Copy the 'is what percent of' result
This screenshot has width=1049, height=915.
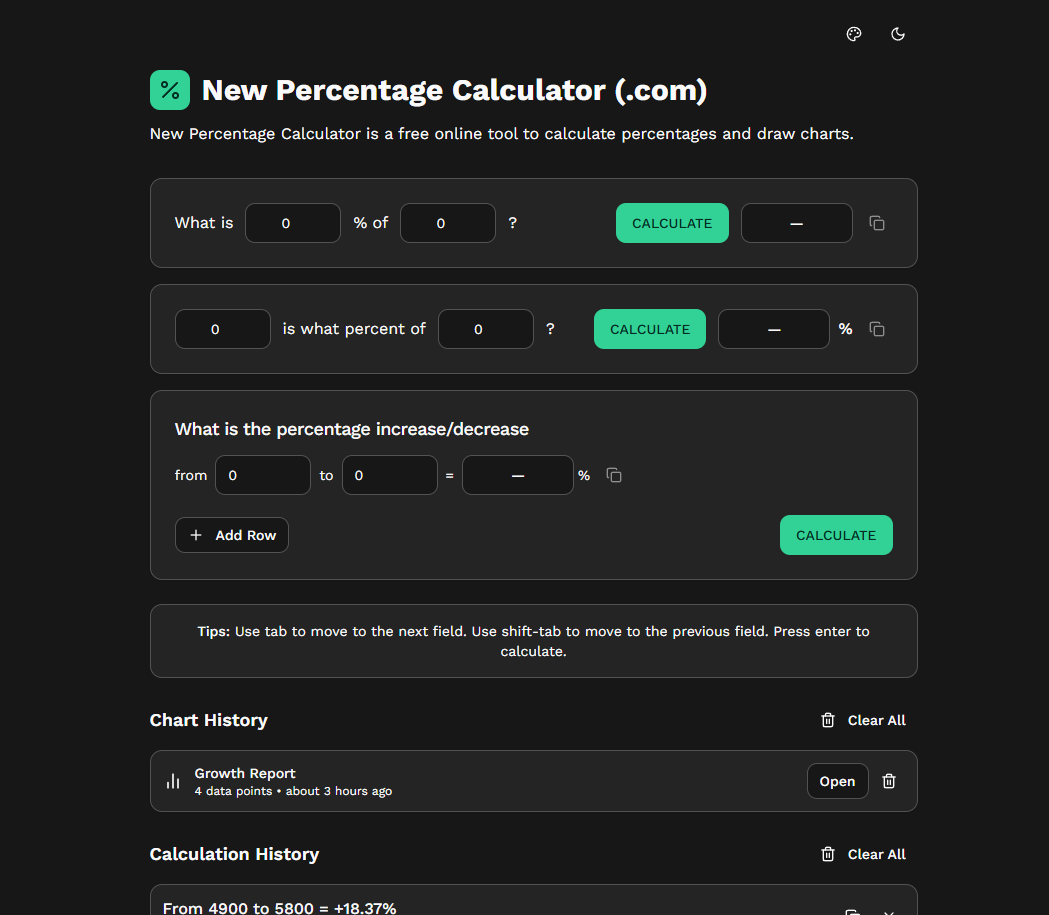[x=877, y=328]
